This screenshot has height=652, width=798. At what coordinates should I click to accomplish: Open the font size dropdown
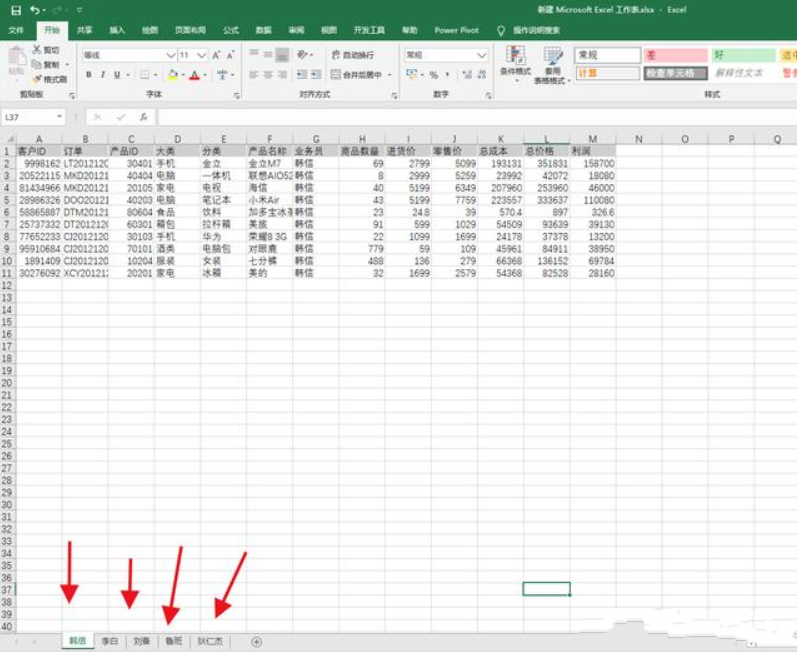(202, 55)
